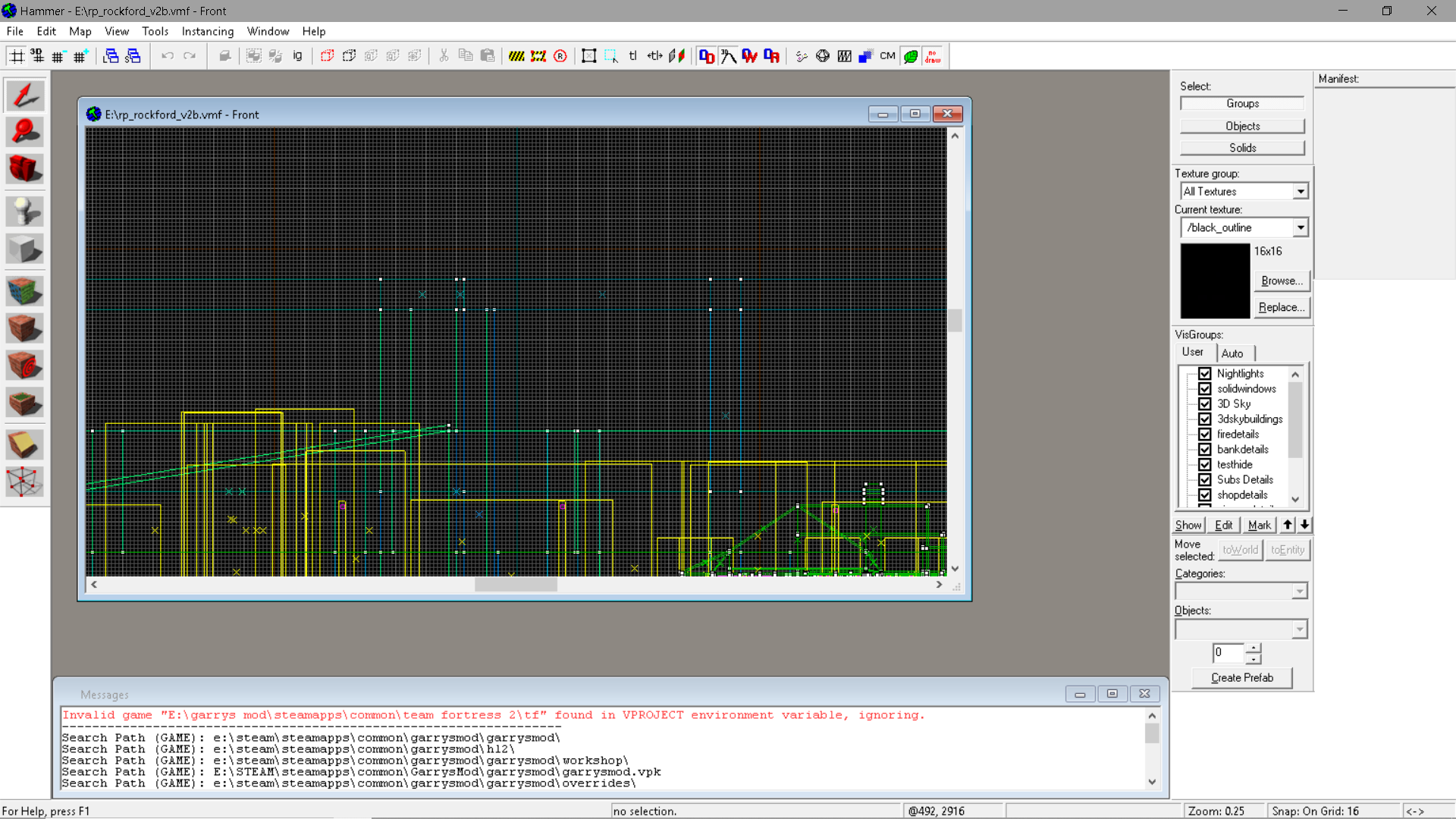
Task: Switch to User visgroups tab
Action: pyautogui.click(x=1193, y=352)
